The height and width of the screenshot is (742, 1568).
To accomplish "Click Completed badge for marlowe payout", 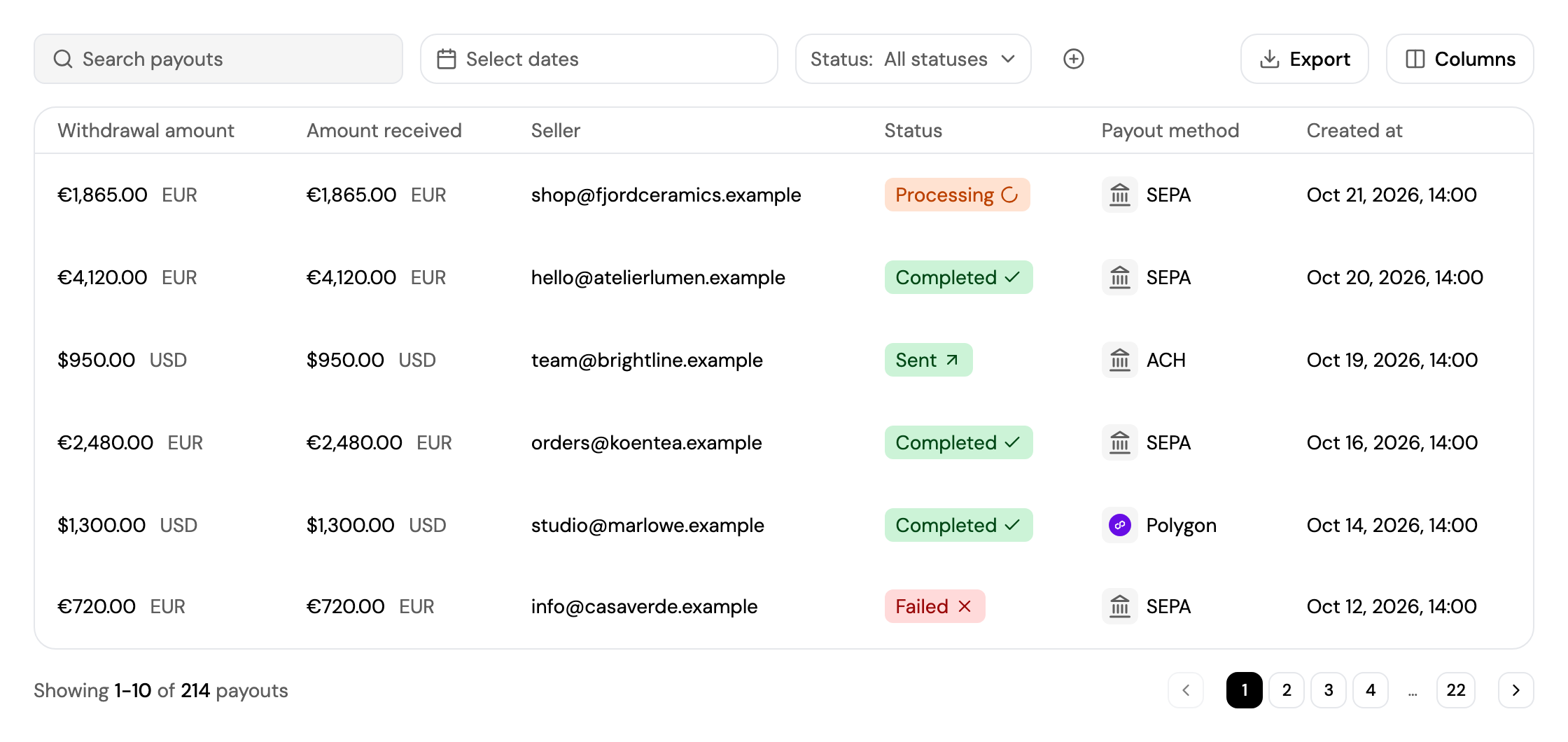I will 958,525.
